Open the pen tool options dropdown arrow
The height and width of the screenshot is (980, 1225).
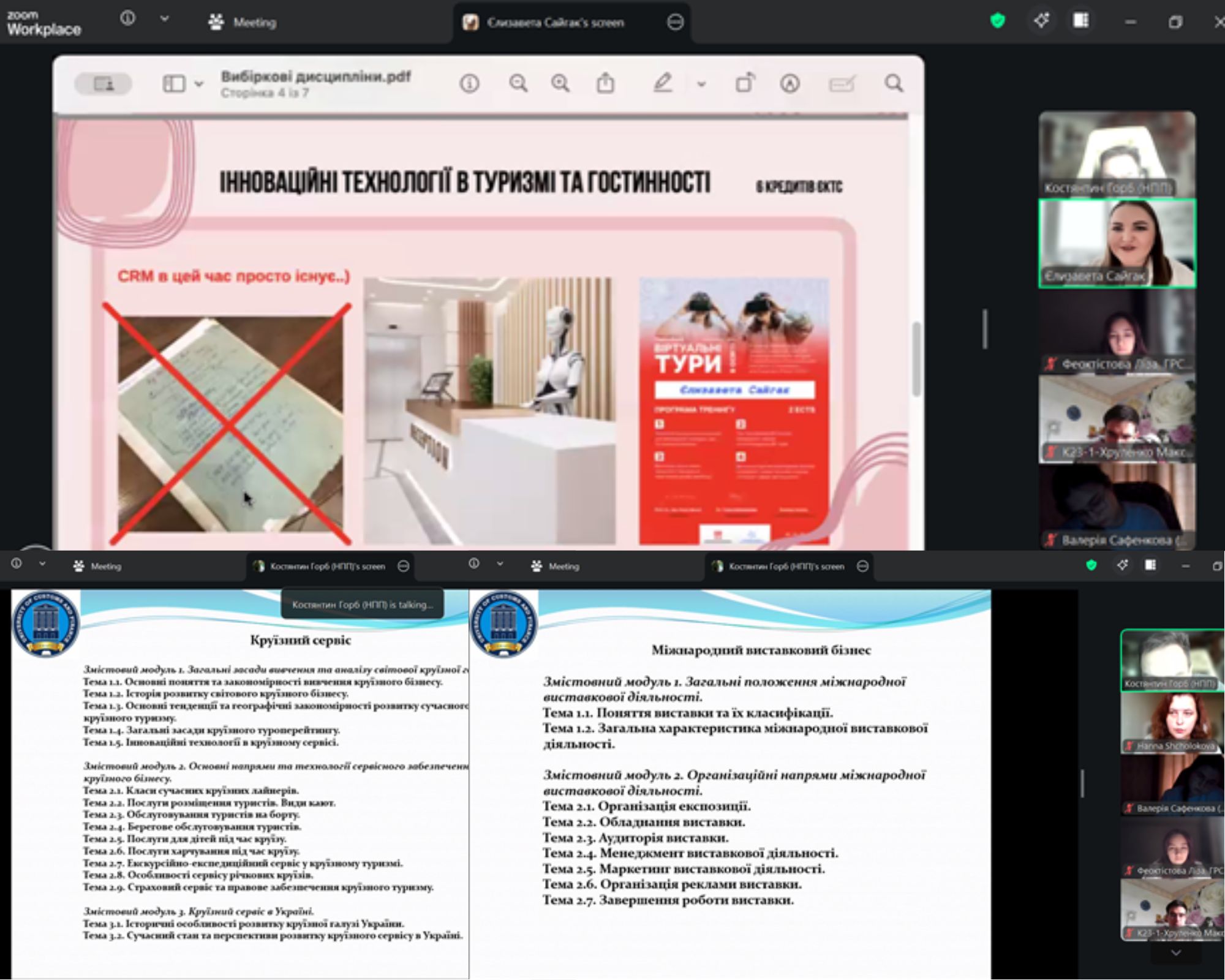(x=701, y=84)
